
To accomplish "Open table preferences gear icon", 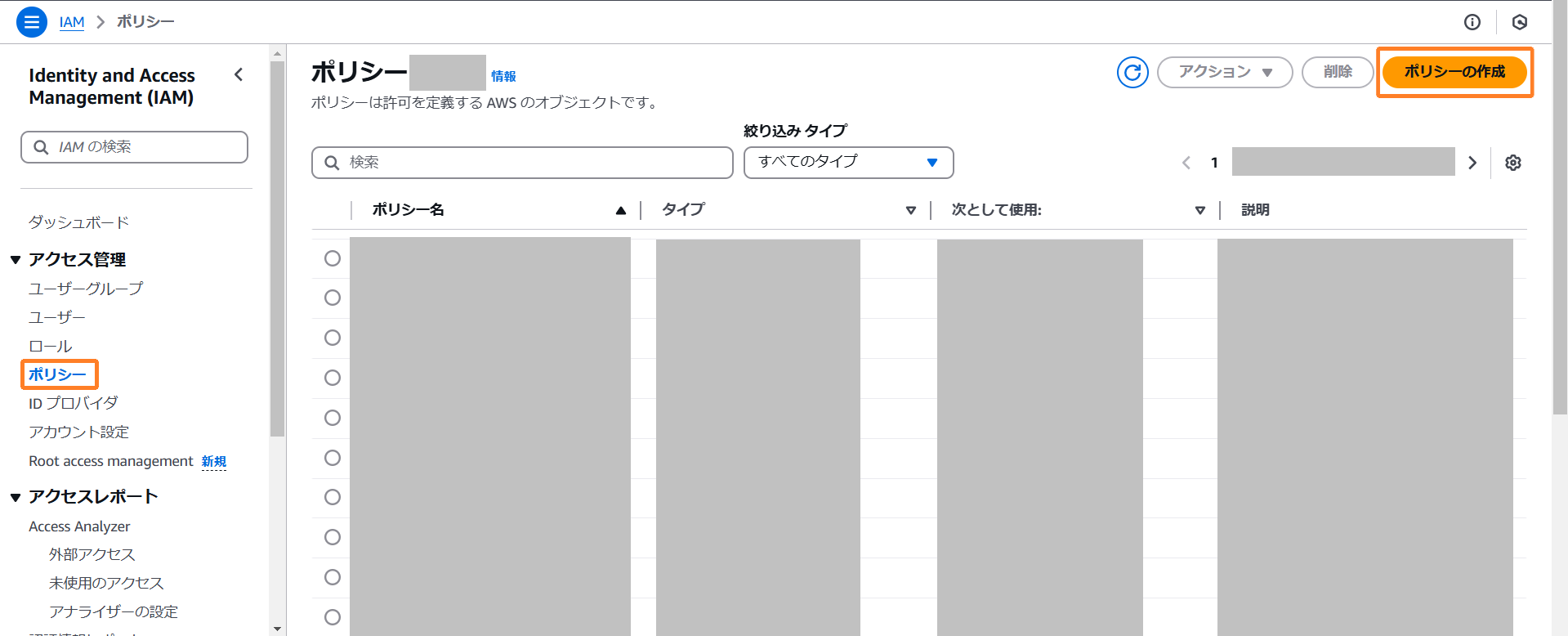I will [x=1512, y=163].
